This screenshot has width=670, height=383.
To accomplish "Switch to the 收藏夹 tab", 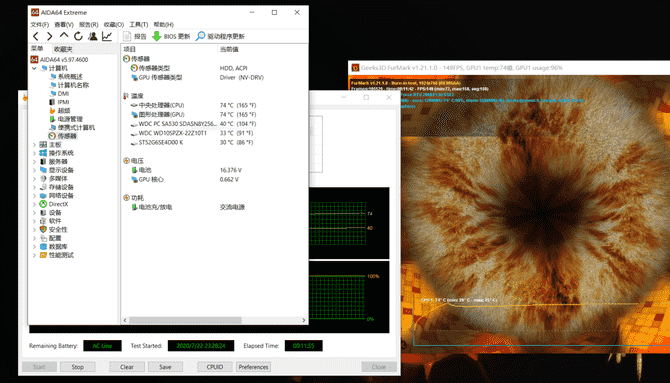I will (63, 49).
